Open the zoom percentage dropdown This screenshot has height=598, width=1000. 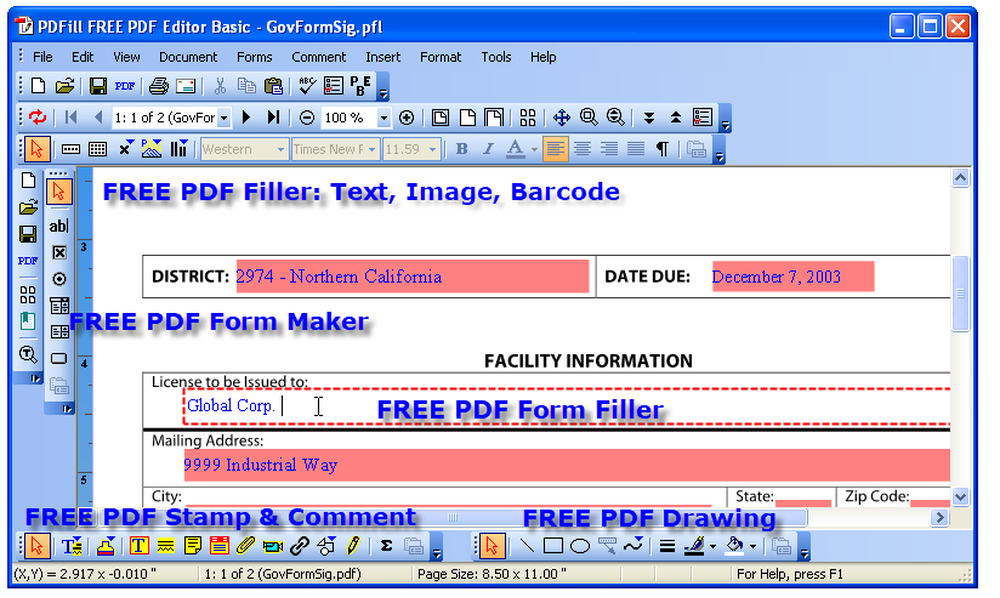point(383,118)
